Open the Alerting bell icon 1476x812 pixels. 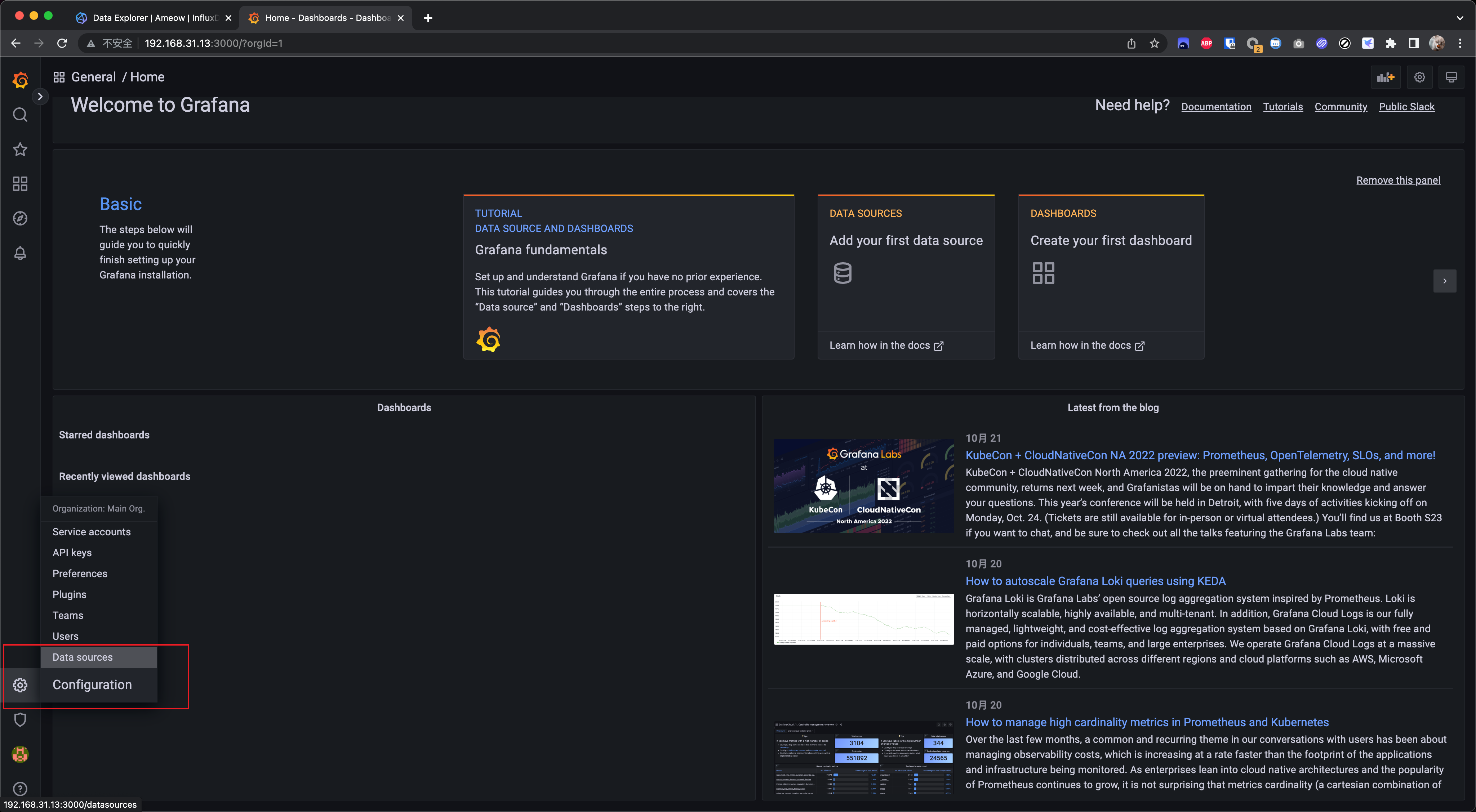pos(20,253)
